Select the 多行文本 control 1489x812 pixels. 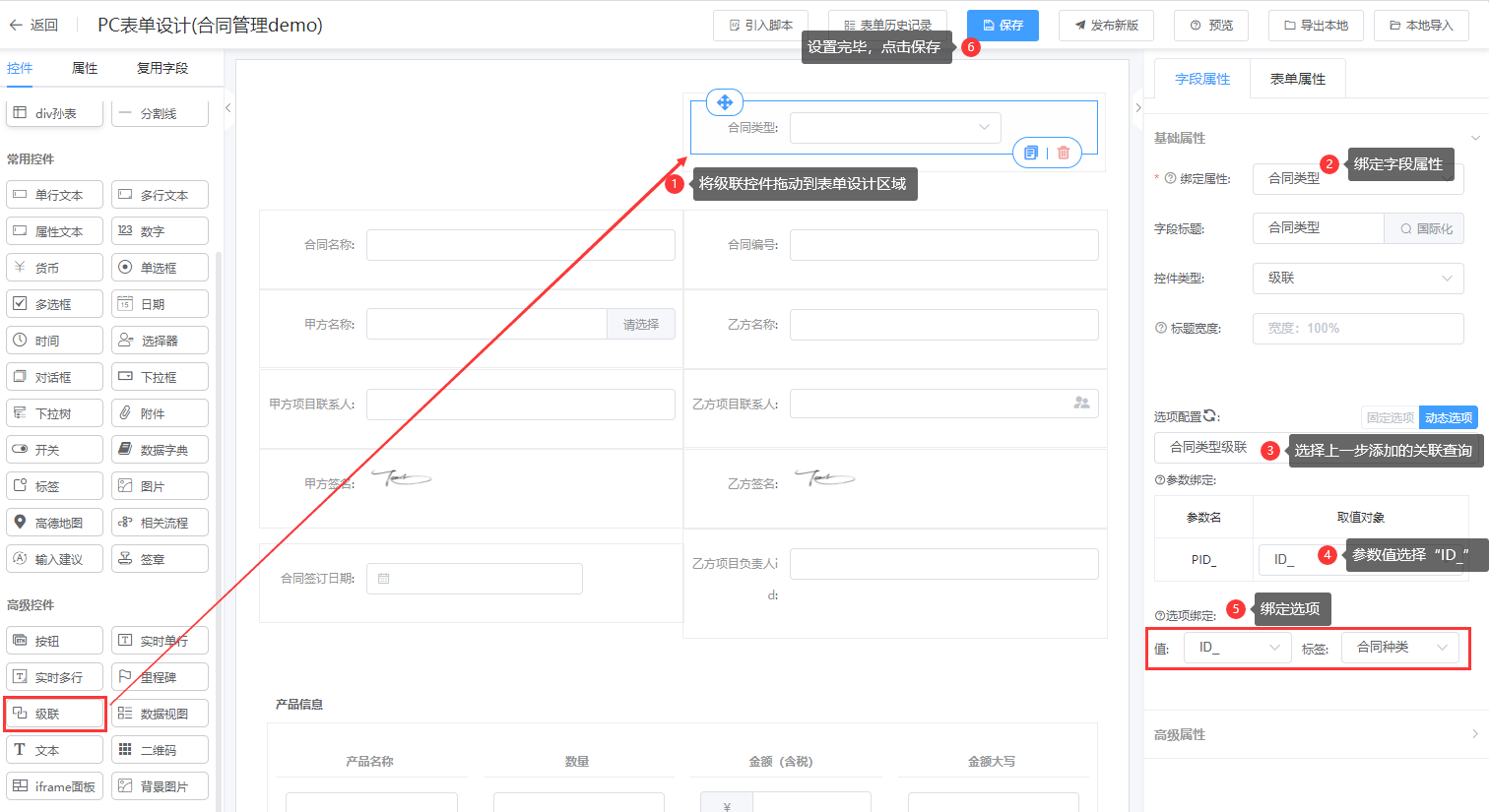[160, 195]
